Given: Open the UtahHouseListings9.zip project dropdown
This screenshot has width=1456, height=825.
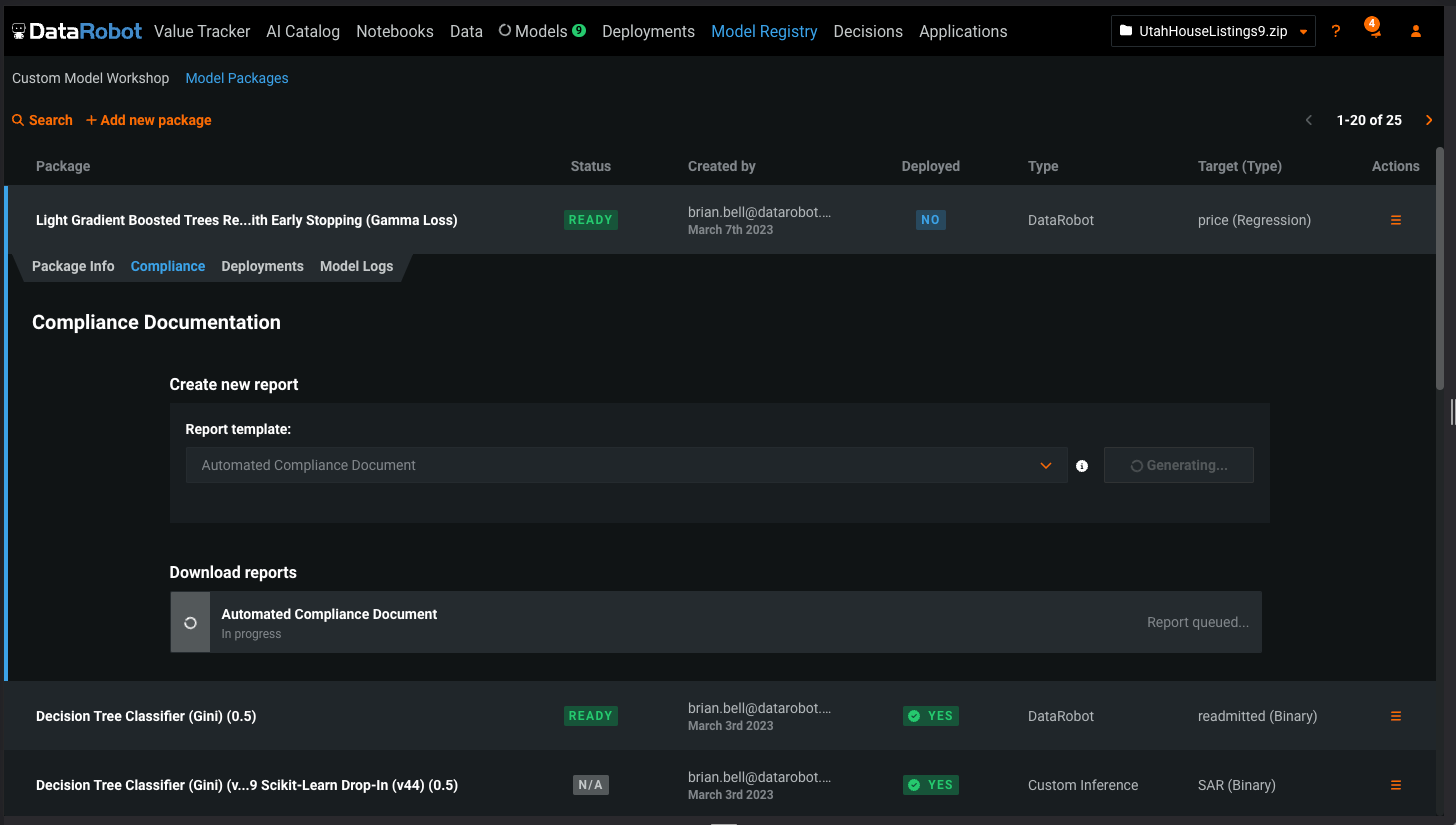Looking at the screenshot, I should click(1213, 31).
